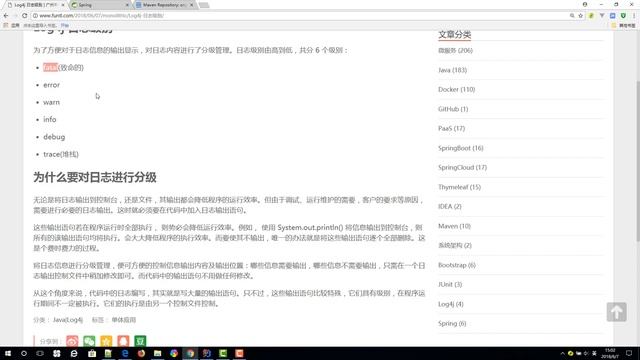Open Cortana search circle on taskbar

pos(24,353)
